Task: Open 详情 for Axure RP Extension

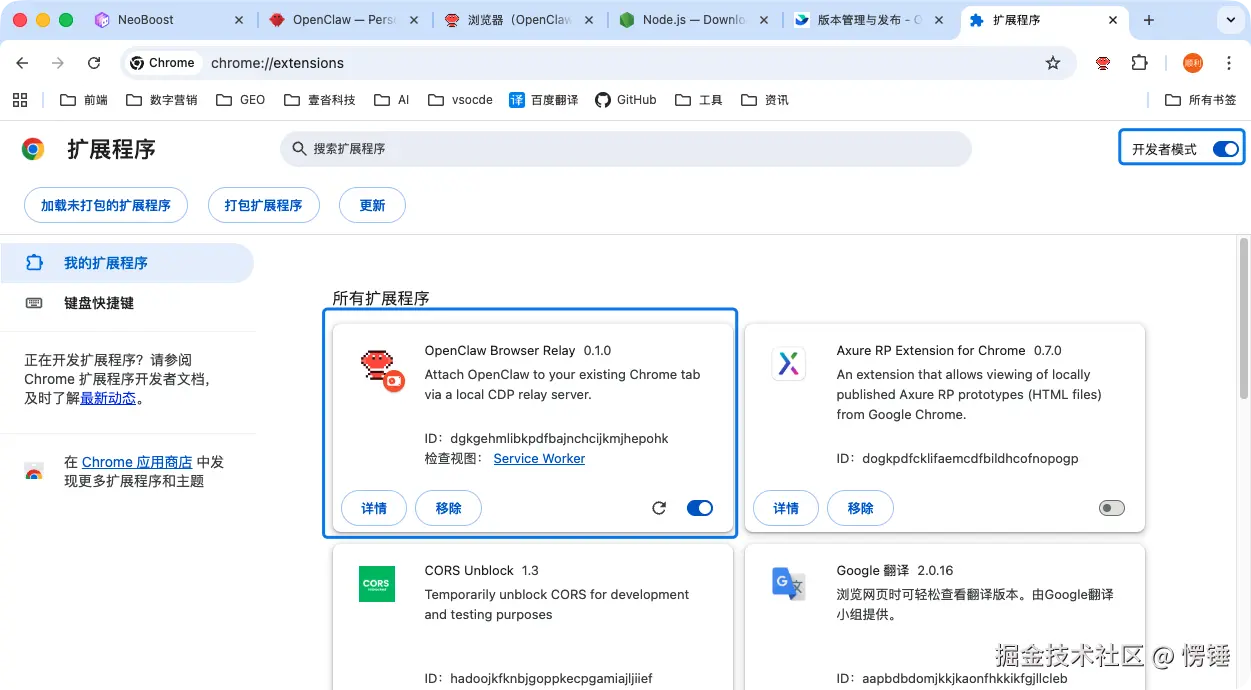Action: (786, 508)
